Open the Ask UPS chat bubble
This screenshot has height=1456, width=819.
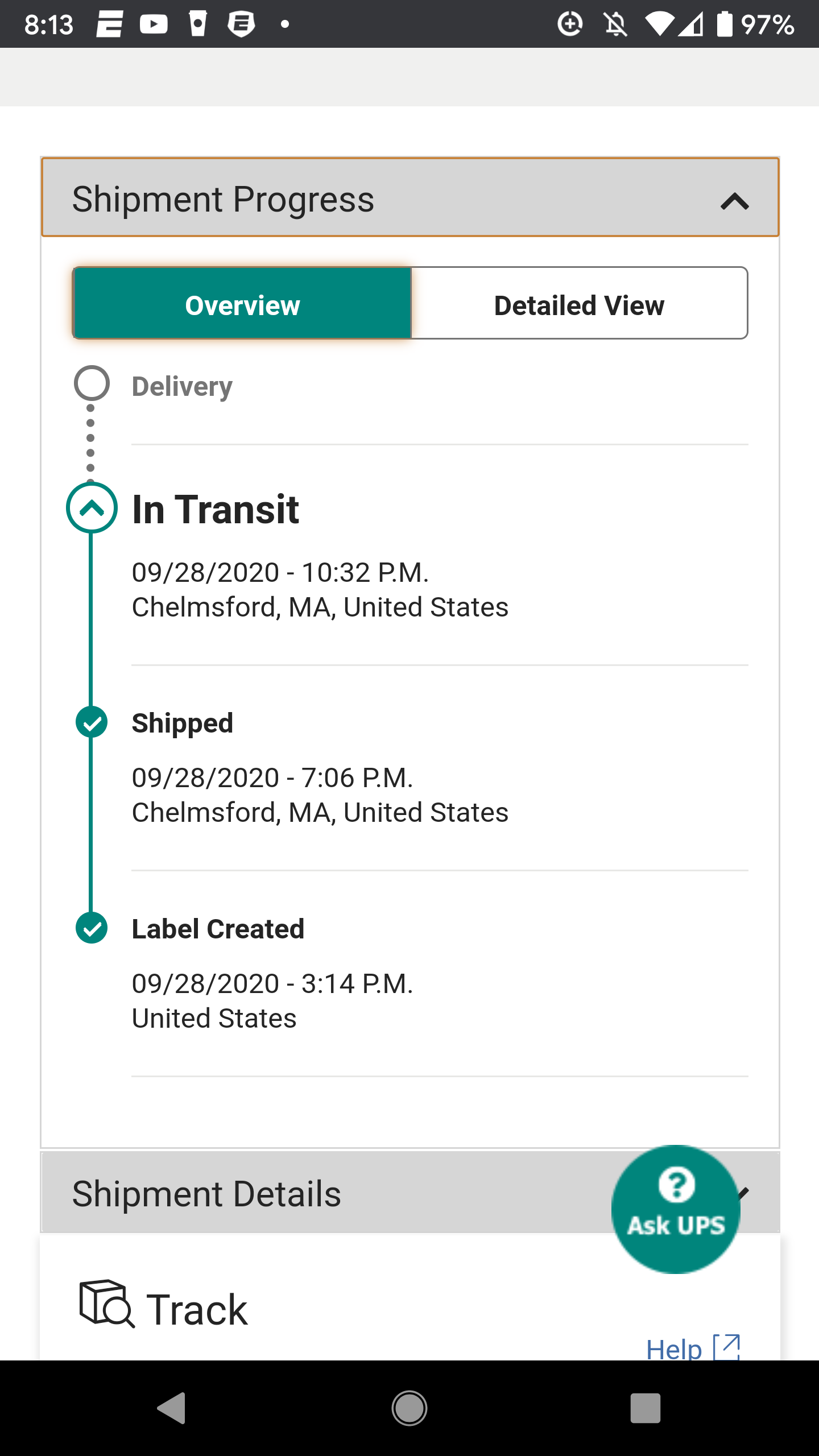[676, 1209]
